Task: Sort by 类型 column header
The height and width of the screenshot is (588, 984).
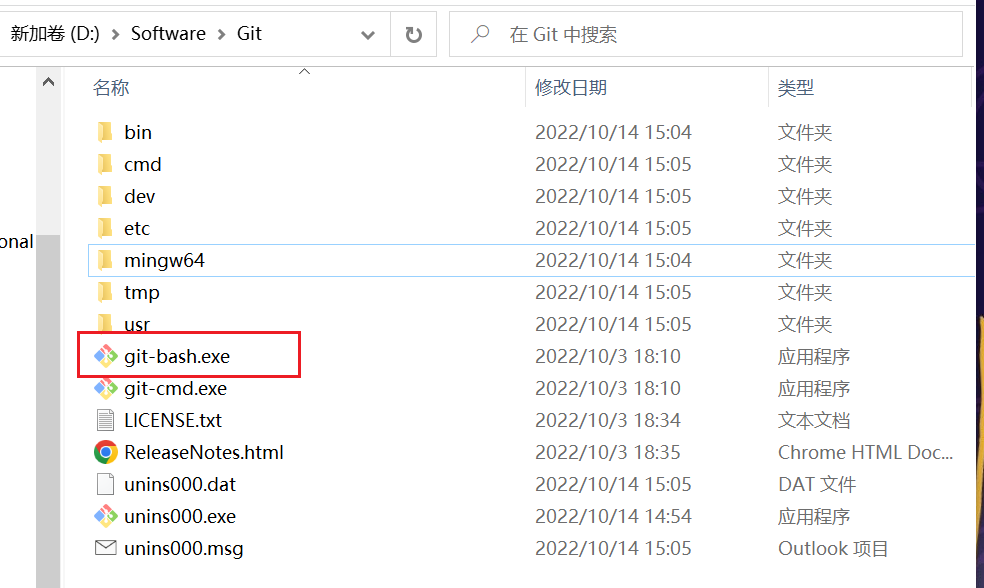Action: (796, 87)
